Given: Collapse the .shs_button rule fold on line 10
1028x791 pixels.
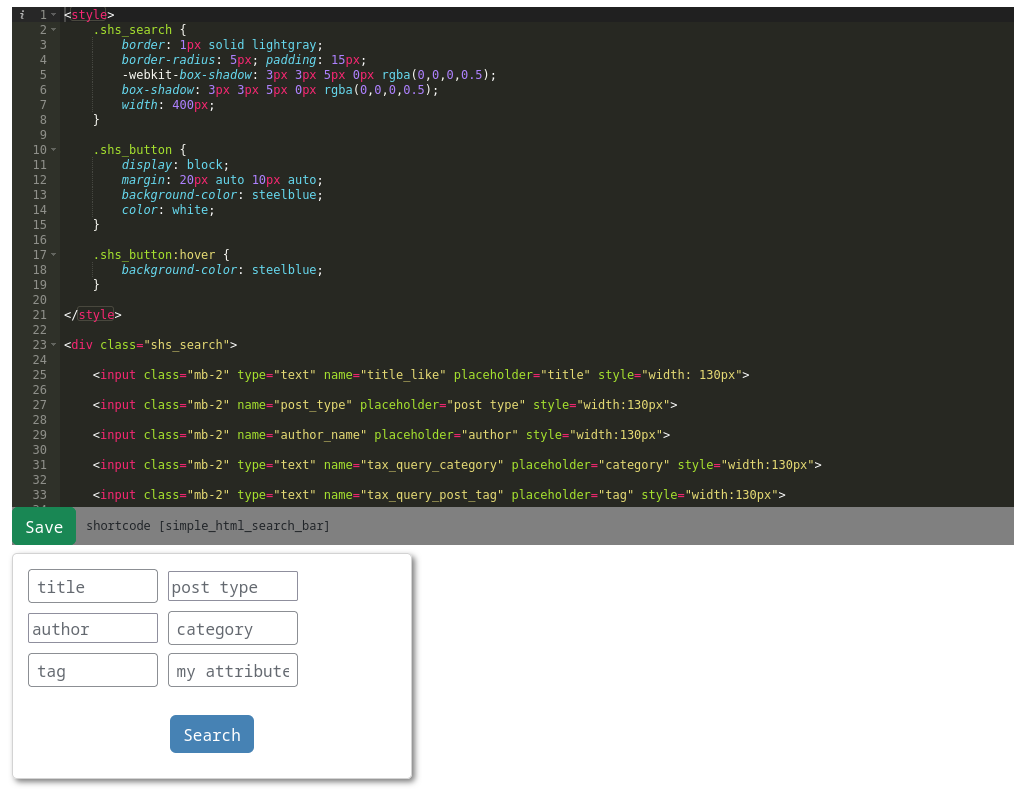Looking at the screenshot, I should [x=54, y=149].
